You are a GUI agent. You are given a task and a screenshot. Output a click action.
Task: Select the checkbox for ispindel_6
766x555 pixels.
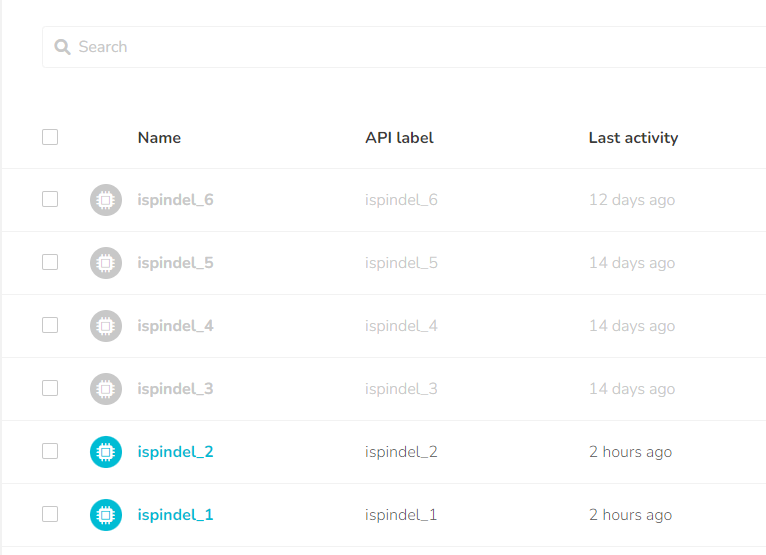pos(50,199)
